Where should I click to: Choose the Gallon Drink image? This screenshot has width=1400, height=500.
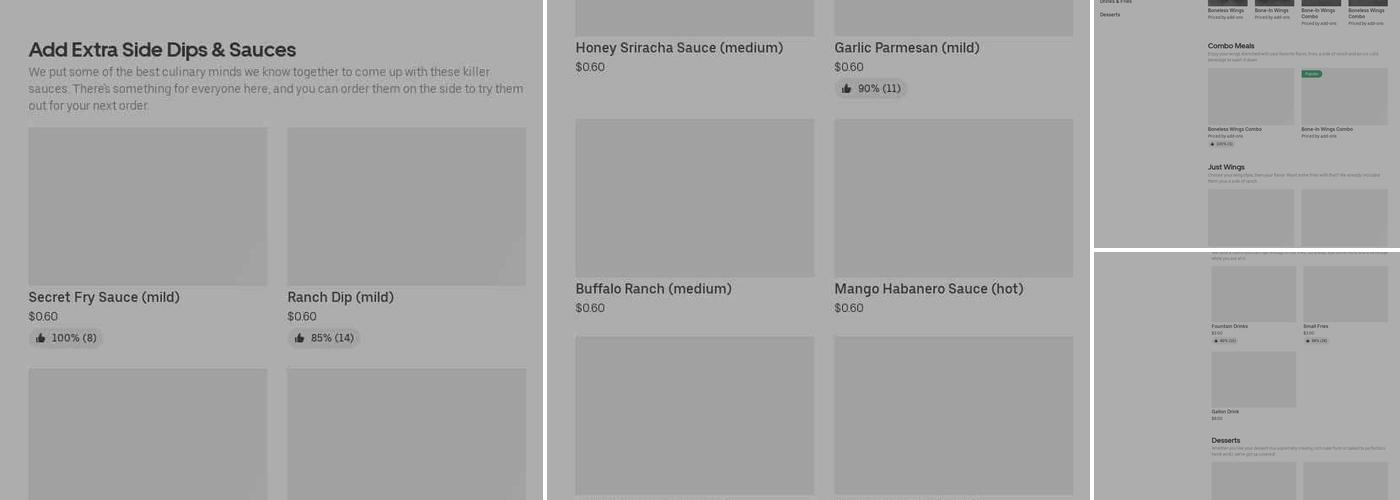click(1254, 379)
